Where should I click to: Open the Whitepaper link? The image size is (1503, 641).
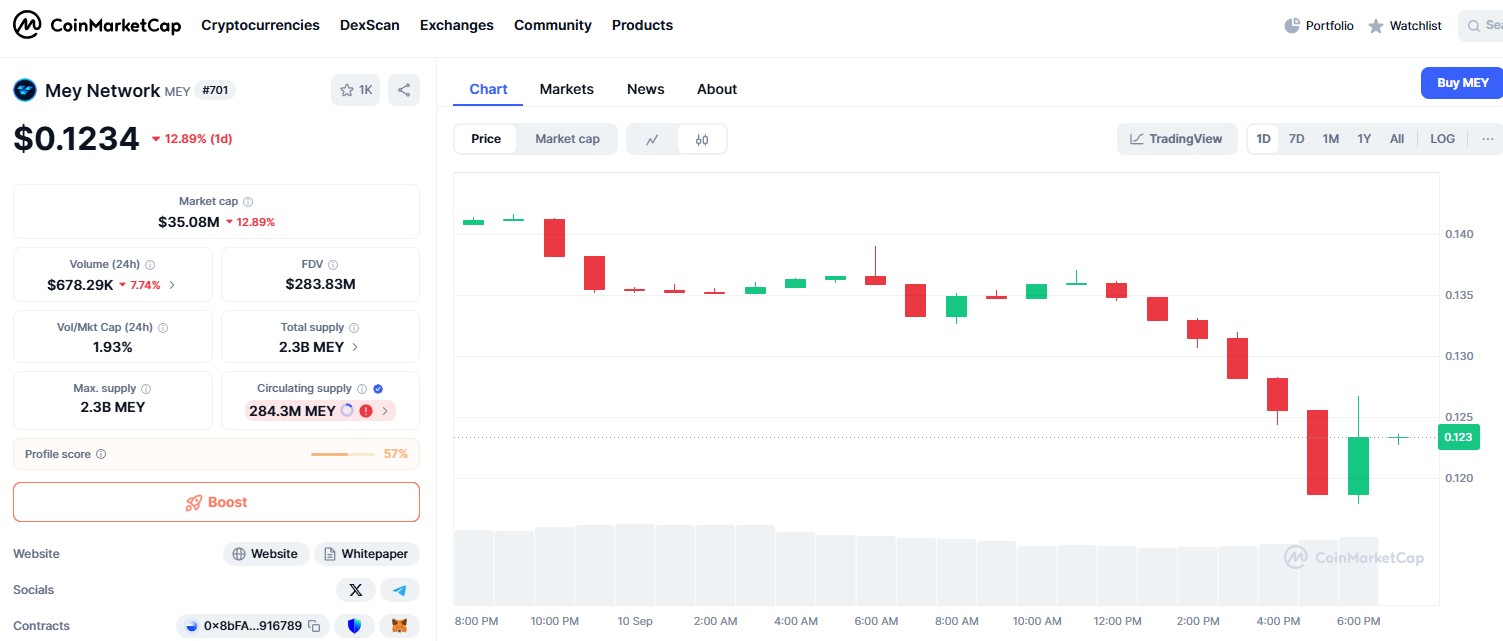(x=367, y=554)
